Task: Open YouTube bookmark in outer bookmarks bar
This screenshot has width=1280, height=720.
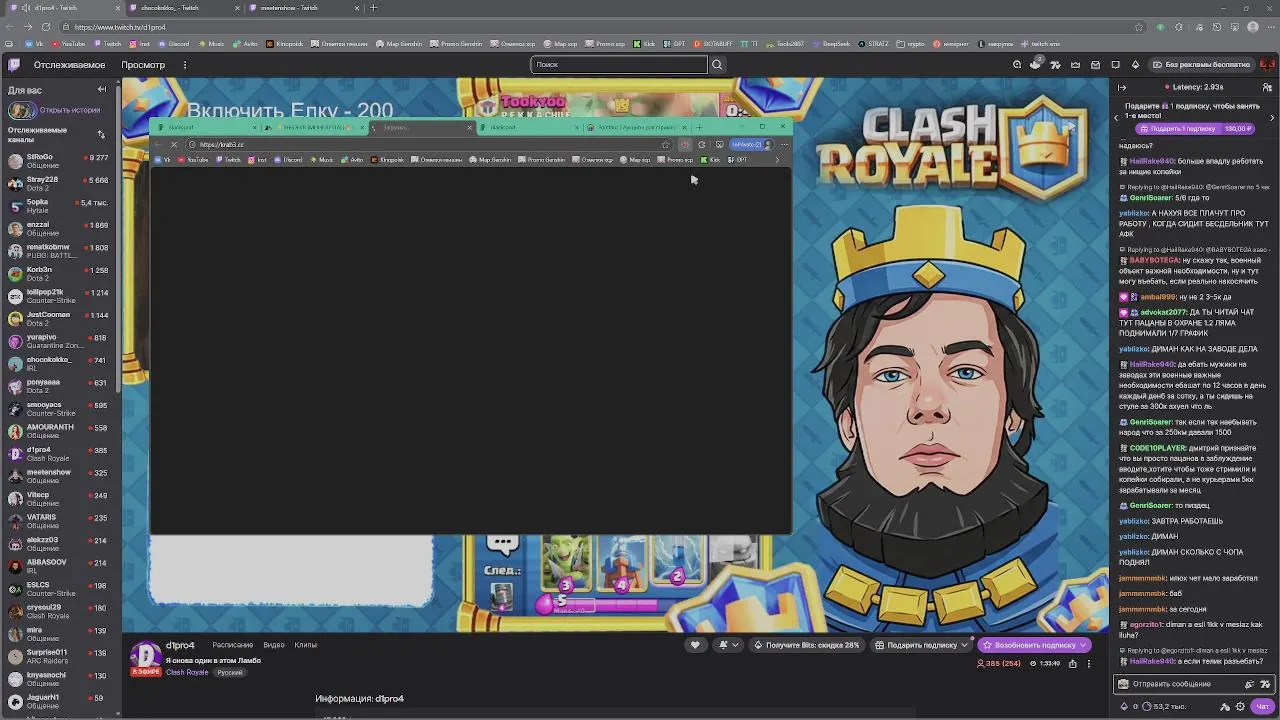Action: point(69,44)
